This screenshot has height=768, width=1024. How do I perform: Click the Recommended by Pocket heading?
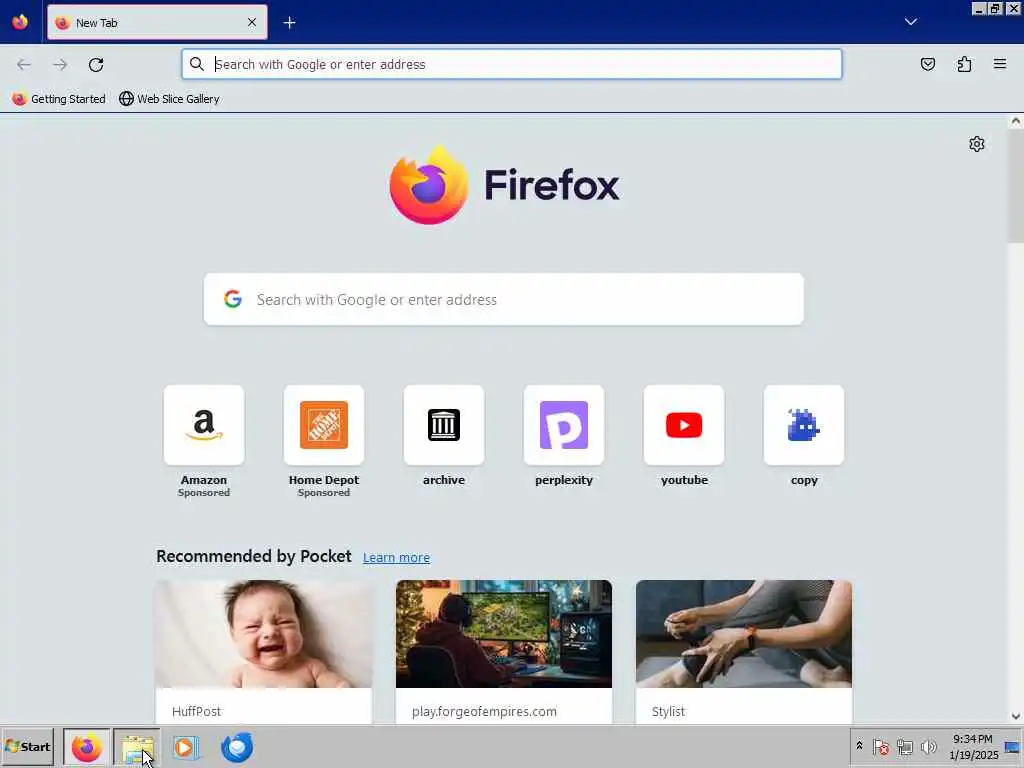pyautogui.click(x=253, y=556)
